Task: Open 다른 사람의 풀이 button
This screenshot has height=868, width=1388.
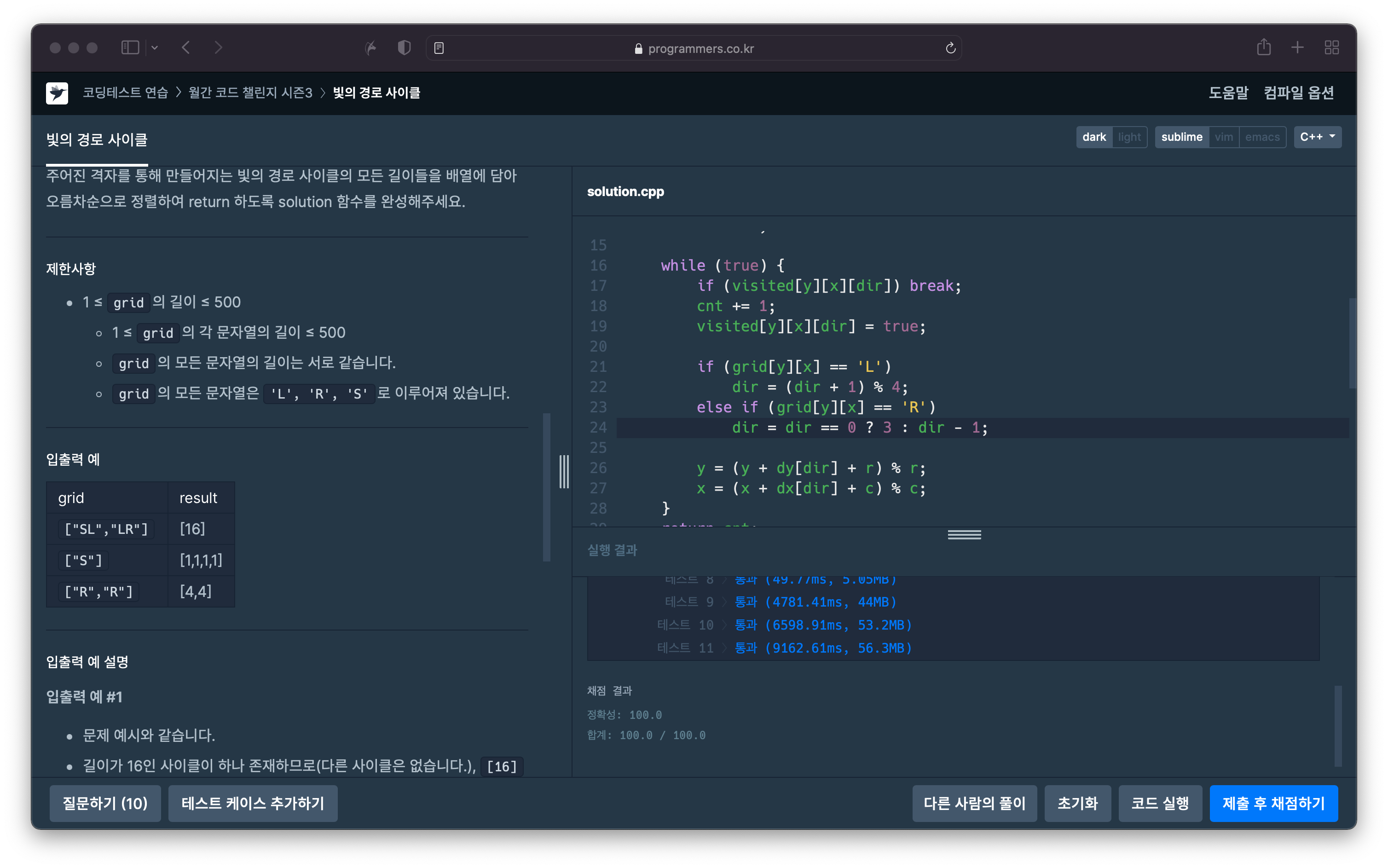Action: point(974,803)
